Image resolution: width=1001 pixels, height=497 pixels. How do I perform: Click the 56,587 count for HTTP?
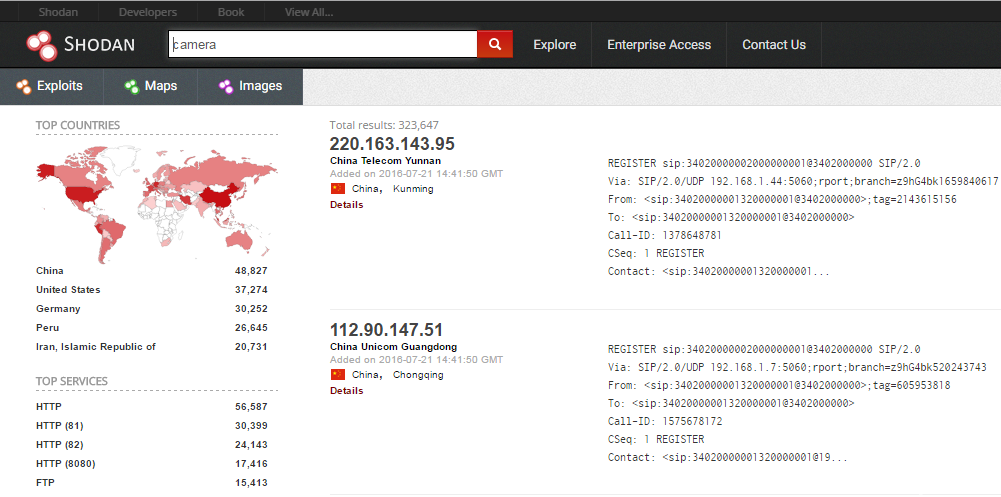point(251,406)
